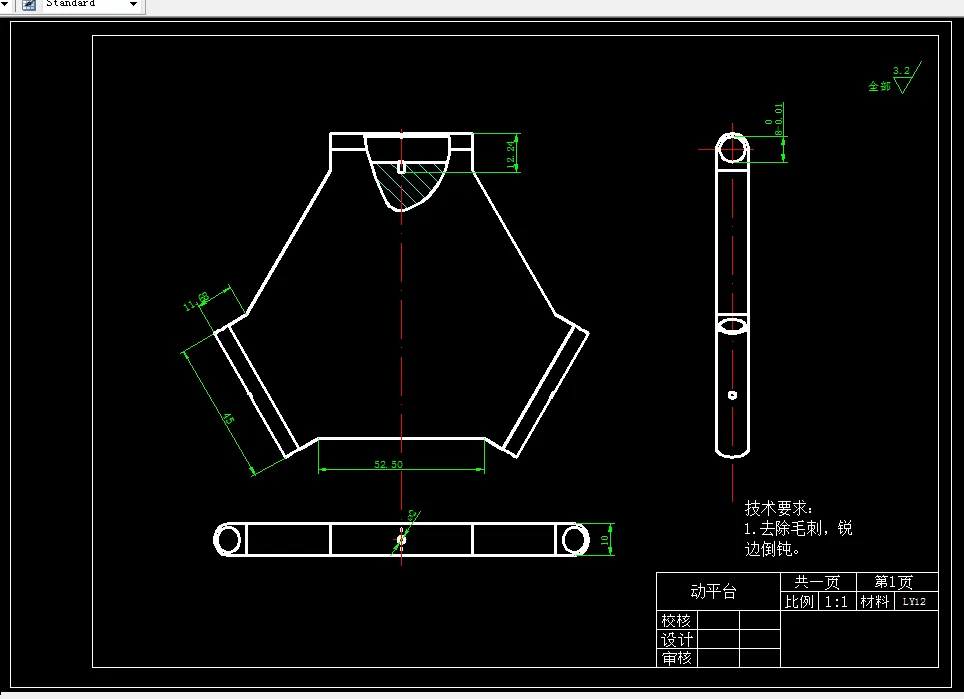The width and height of the screenshot is (964, 699).
Task: Select the 审核 cell in the title block
Action: (677, 657)
